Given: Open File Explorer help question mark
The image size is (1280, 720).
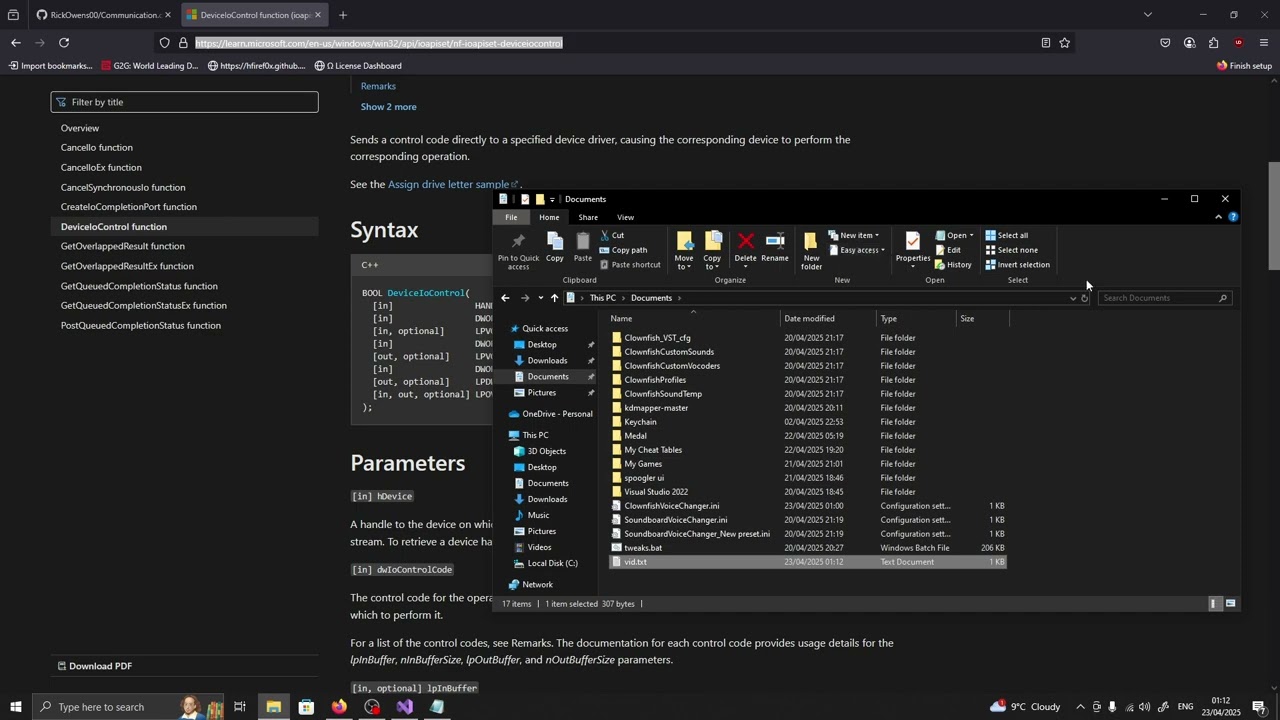Looking at the screenshot, I should [1233, 217].
